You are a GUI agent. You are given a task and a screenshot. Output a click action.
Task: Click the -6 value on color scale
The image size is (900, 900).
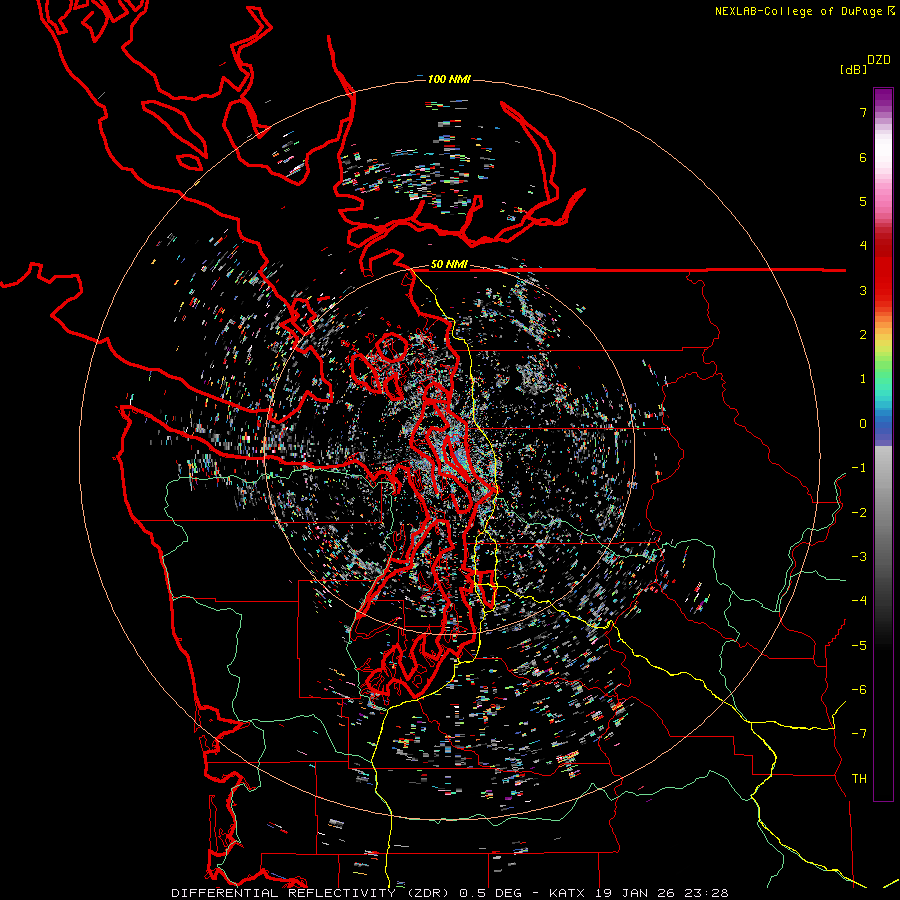tap(859, 690)
